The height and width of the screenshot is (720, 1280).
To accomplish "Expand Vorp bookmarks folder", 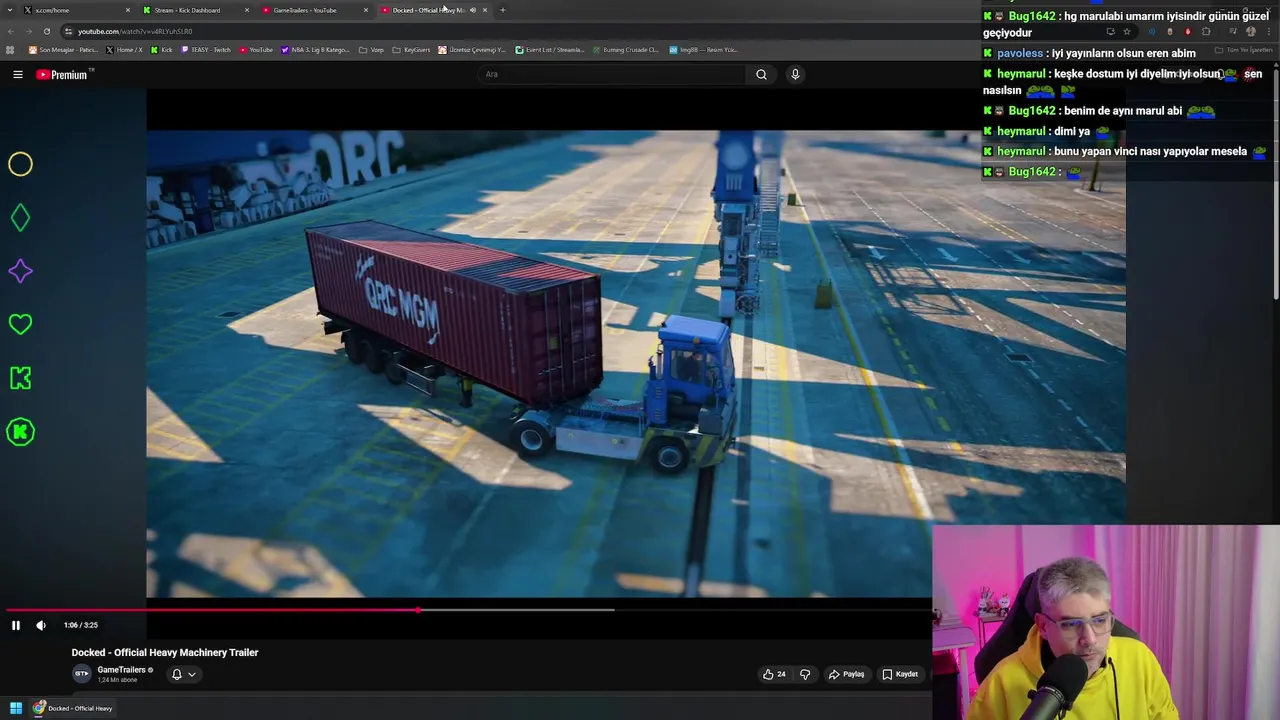I will pos(371,49).
